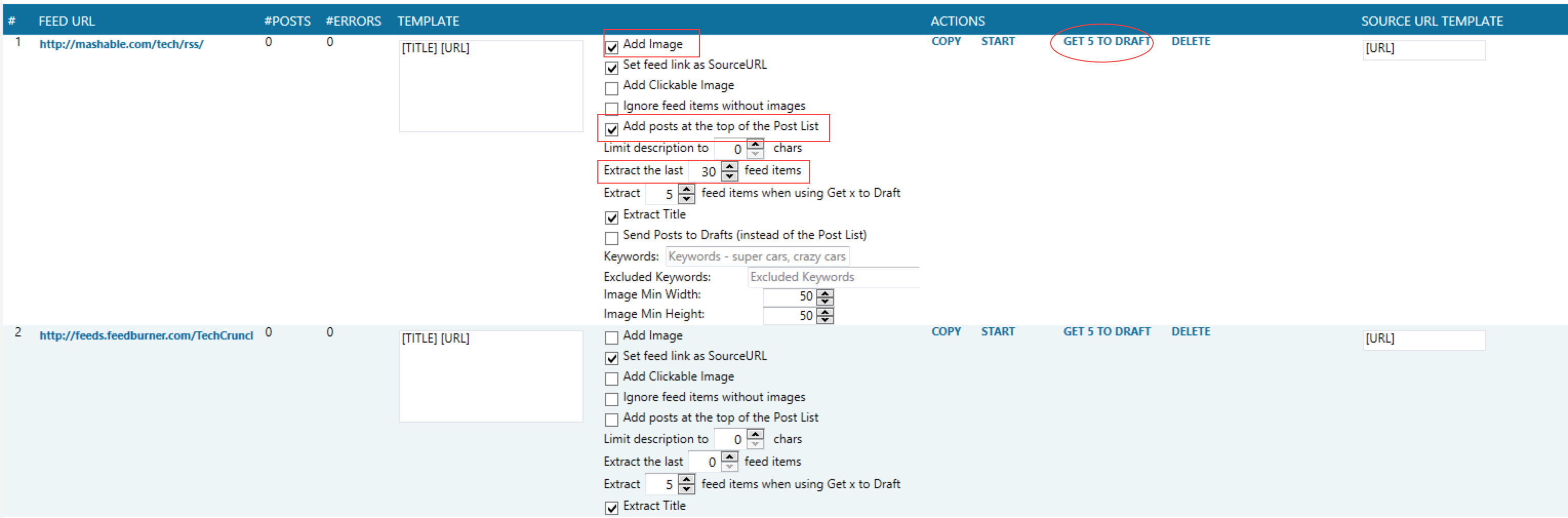Screen dimensions: 1568x518
Task: Increase Image Min Height value
Action: 826,312
